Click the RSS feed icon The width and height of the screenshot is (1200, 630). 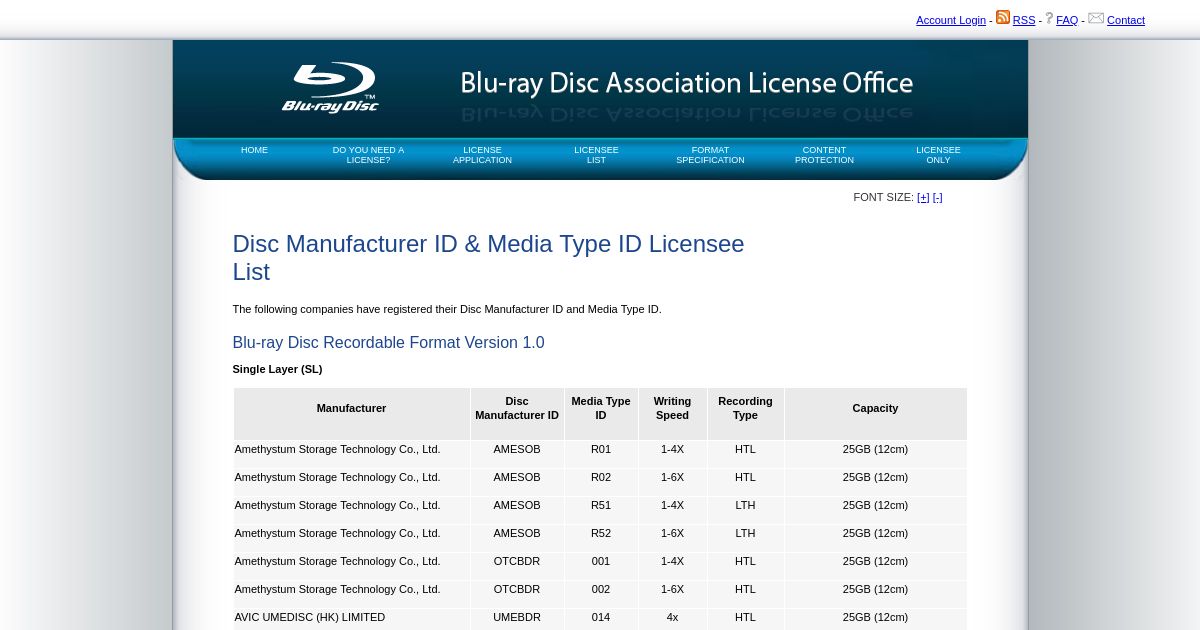coord(1003,17)
